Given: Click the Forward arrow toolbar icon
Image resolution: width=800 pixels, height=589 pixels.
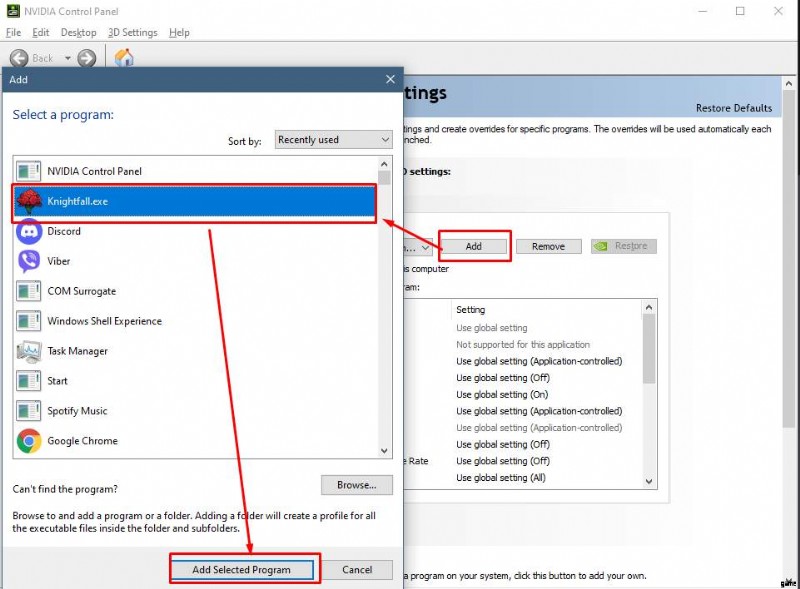Looking at the screenshot, I should (x=87, y=58).
